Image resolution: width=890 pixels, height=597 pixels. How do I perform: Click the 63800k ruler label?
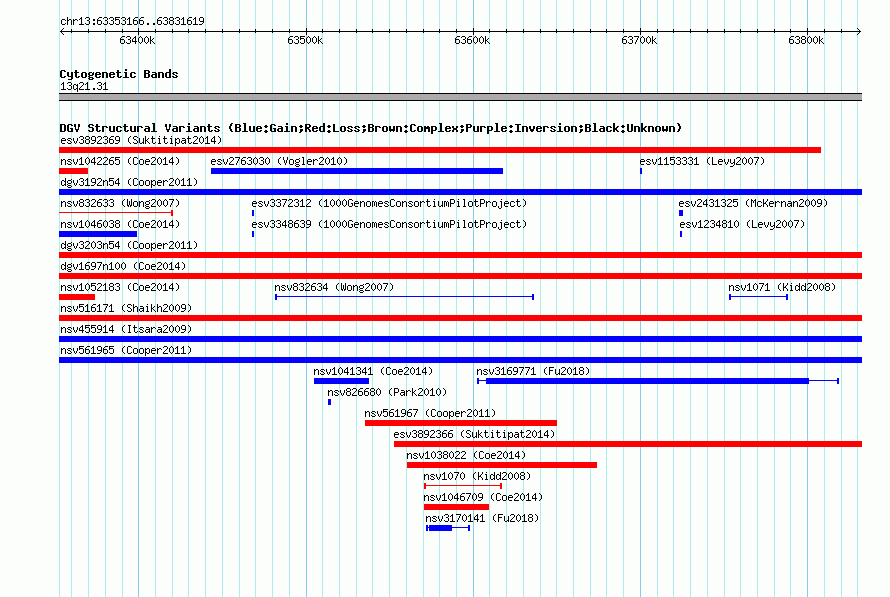point(806,40)
